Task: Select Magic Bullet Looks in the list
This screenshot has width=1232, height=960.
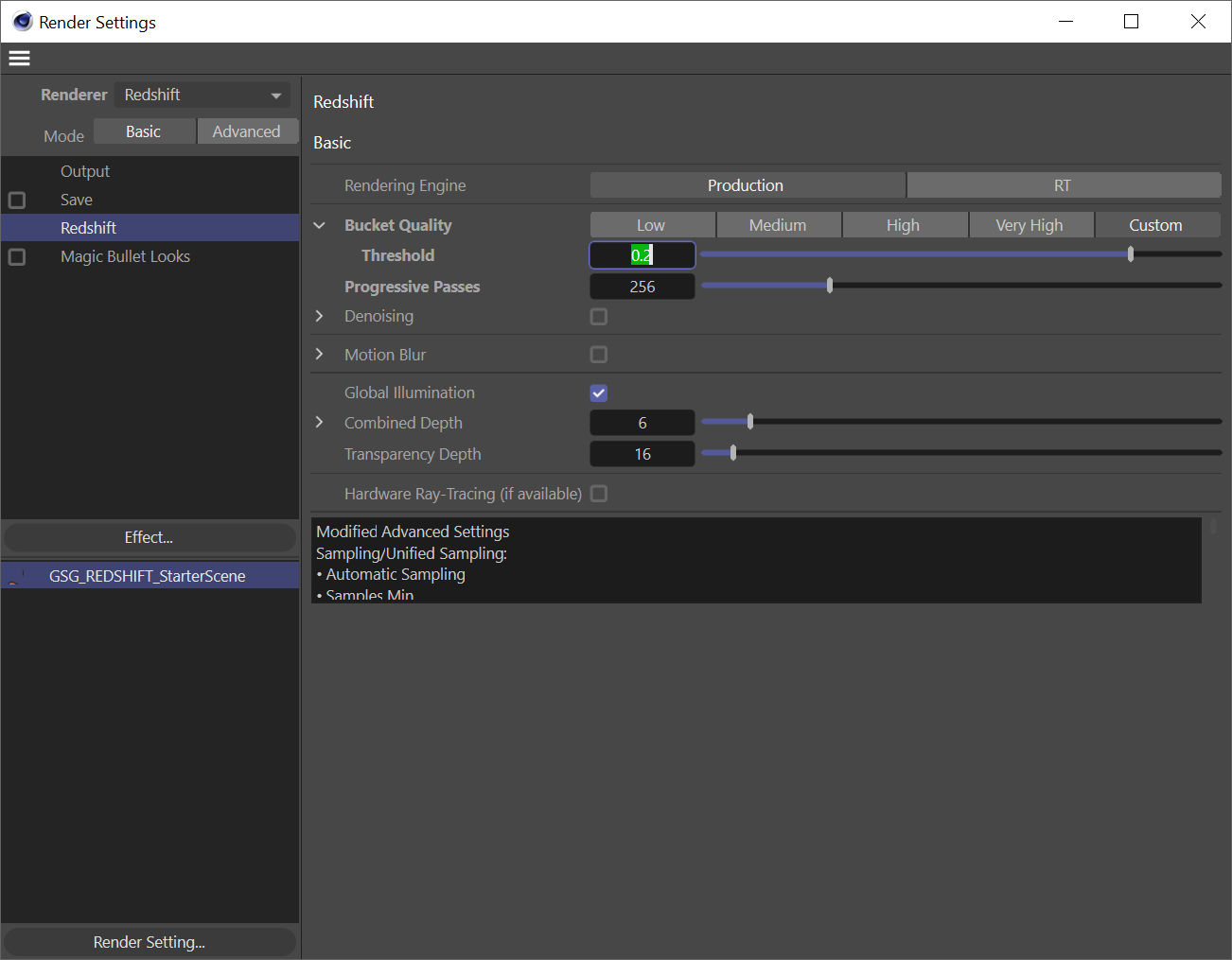Action: (125, 256)
